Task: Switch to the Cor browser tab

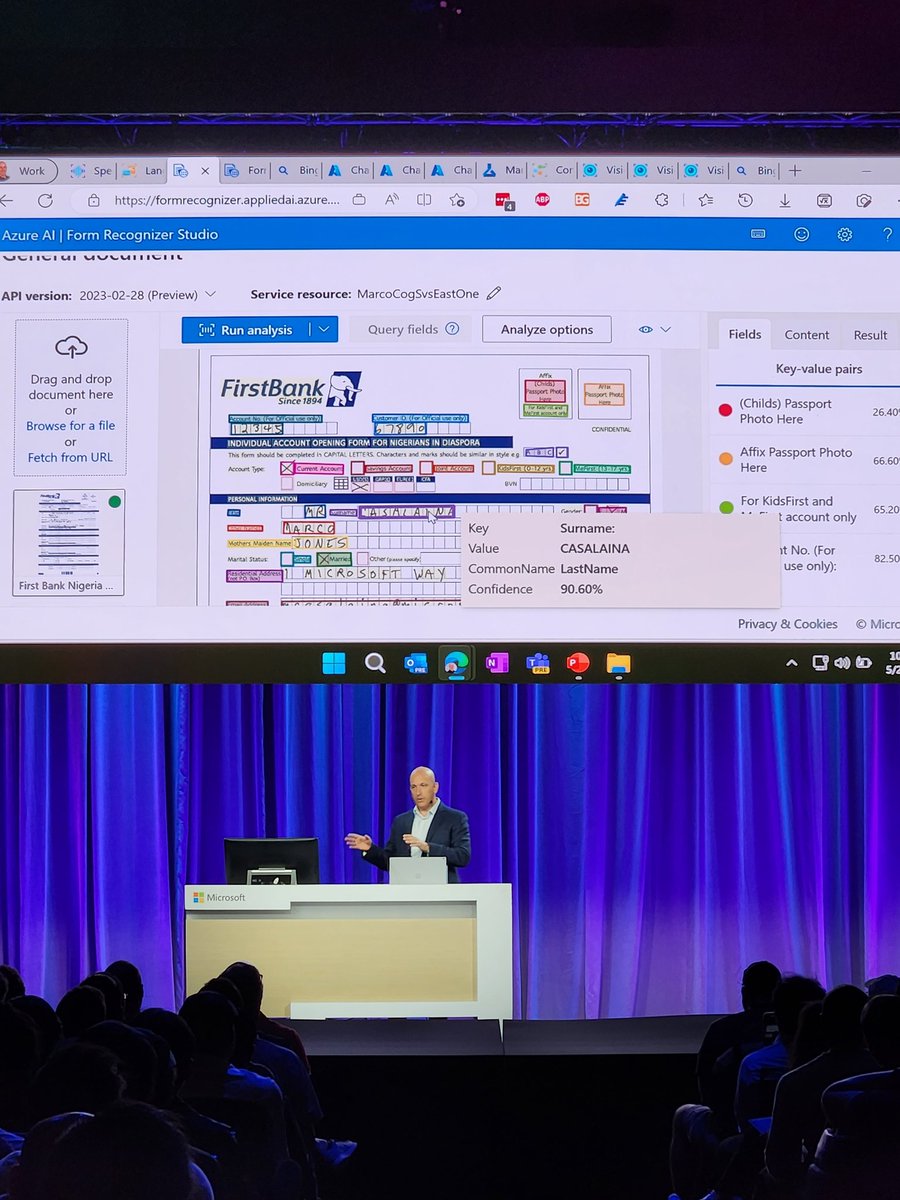Action: (x=553, y=170)
